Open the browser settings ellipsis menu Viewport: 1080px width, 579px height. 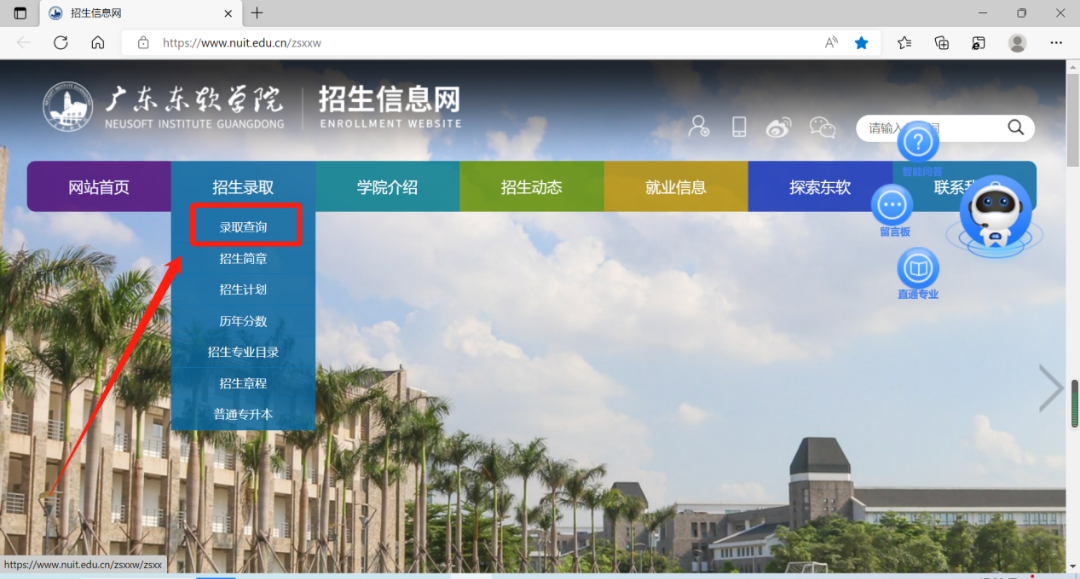point(1055,43)
